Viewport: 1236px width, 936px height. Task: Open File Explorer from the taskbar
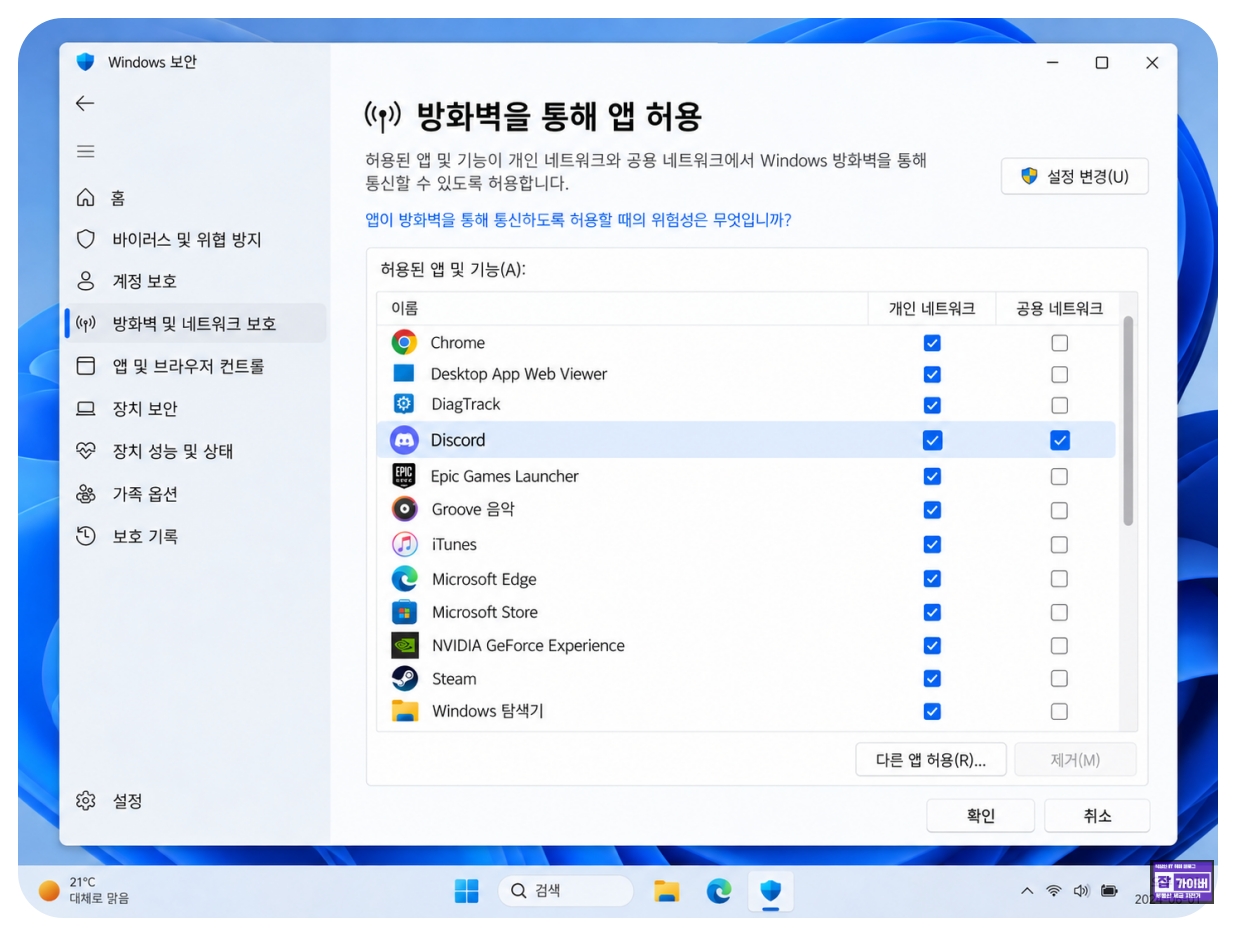667,891
